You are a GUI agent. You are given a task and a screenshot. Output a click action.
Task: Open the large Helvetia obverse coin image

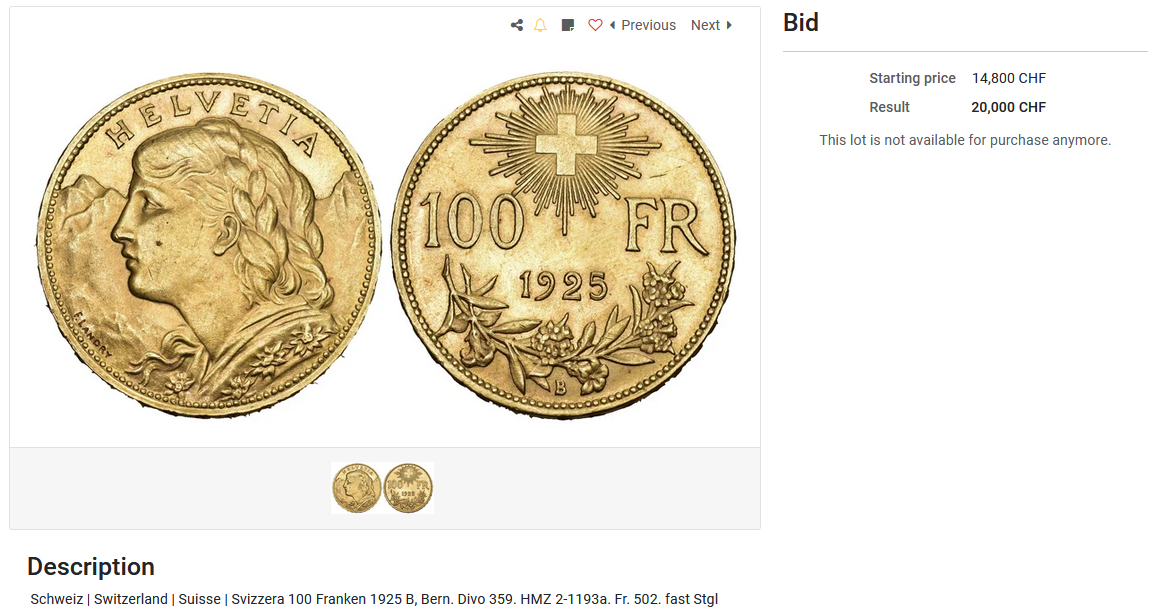coord(208,245)
